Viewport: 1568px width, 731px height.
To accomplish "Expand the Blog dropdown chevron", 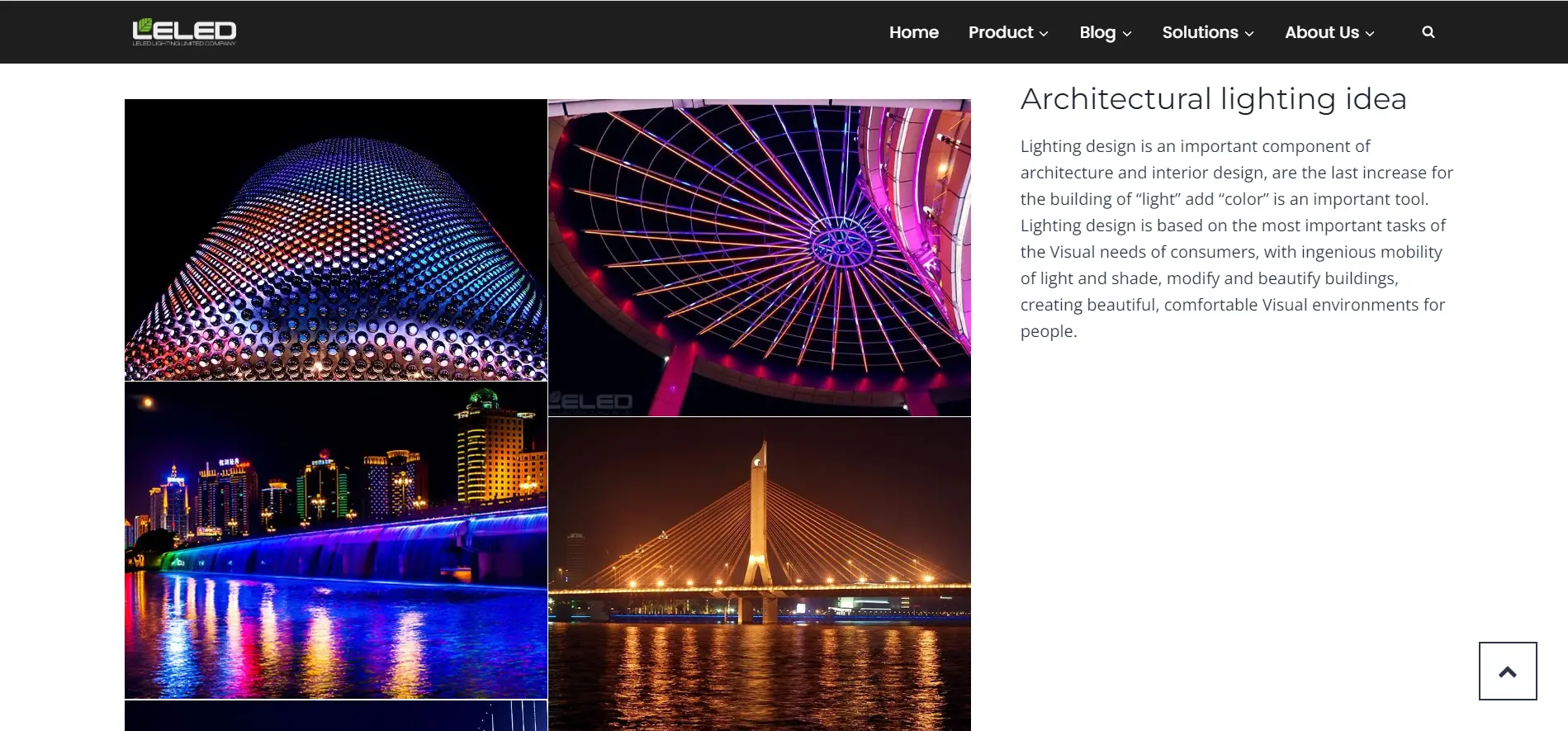I will pos(1126,34).
